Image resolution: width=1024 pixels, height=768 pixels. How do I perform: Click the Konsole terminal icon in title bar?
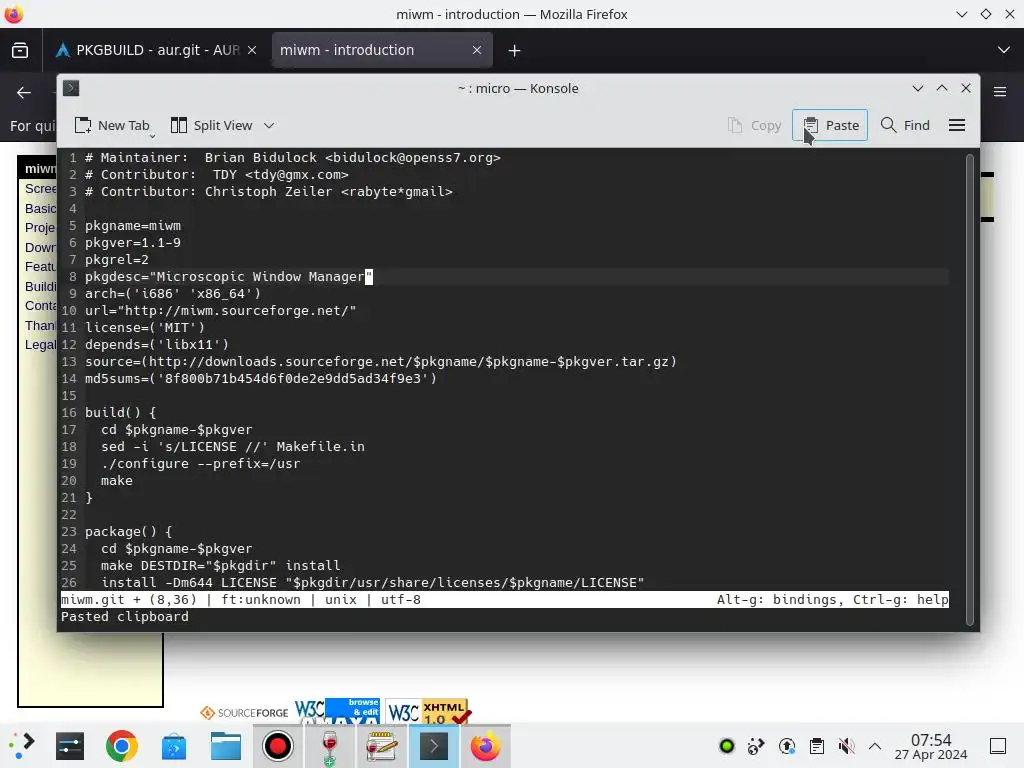point(71,88)
